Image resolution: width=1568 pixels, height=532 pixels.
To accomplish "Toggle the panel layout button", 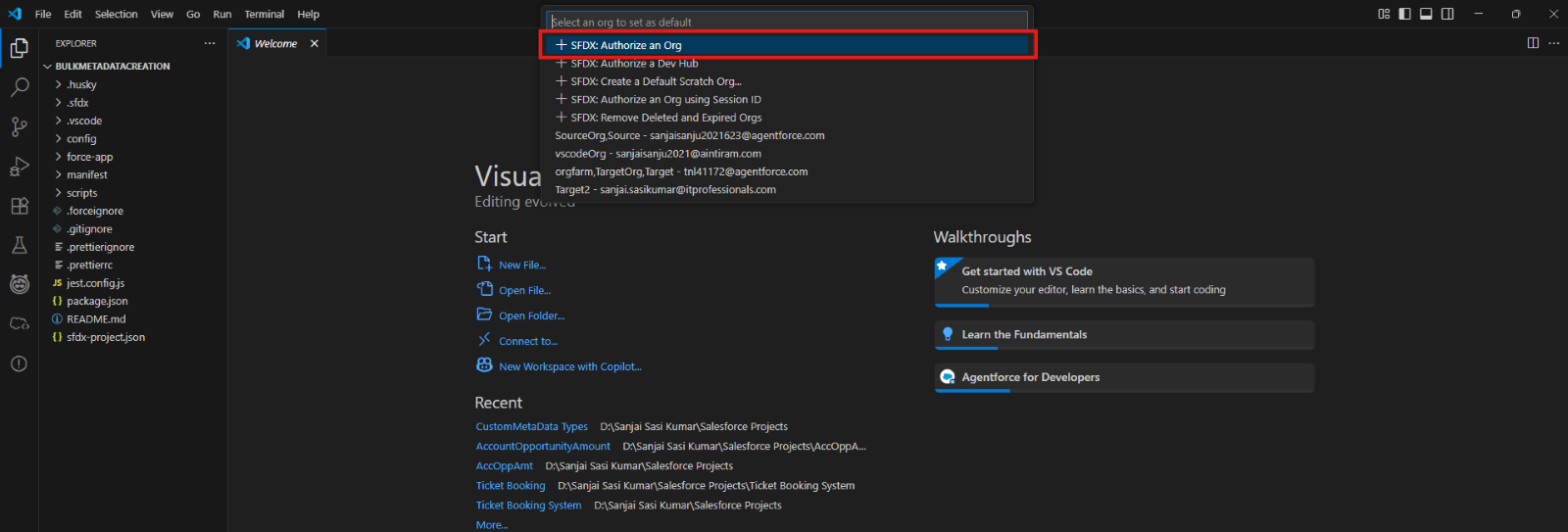I will click(x=1426, y=14).
